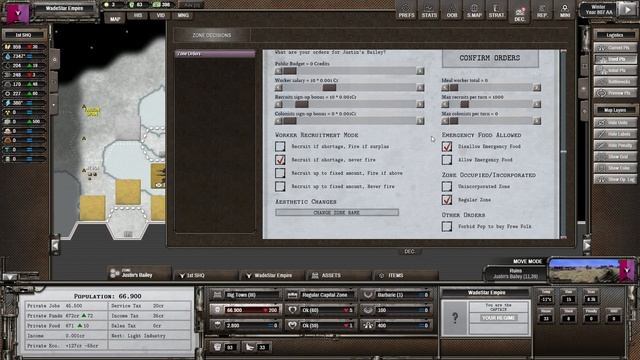Increase Ideal worker total with right arrow
The width and height of the screenshot is (640, 360).
point(537,88)
